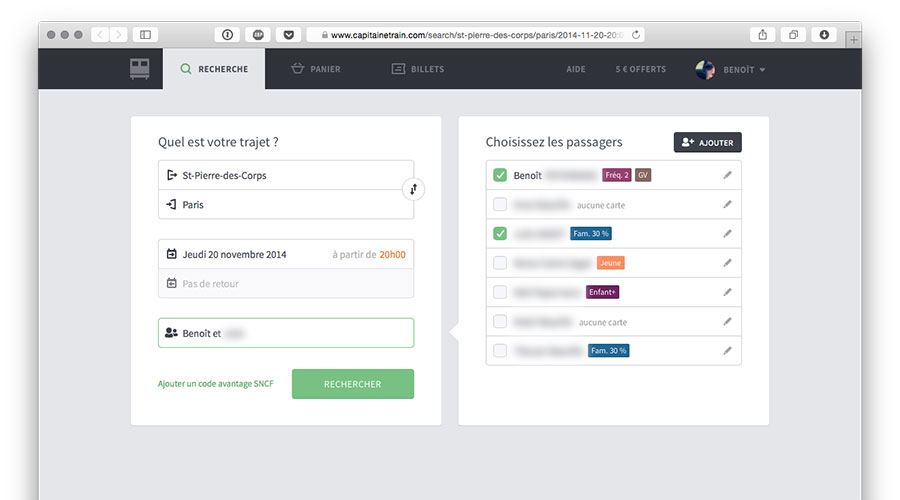Select the Jeudi 20 novembre 2014 date field
900x500 pixels.
(234, 254)
